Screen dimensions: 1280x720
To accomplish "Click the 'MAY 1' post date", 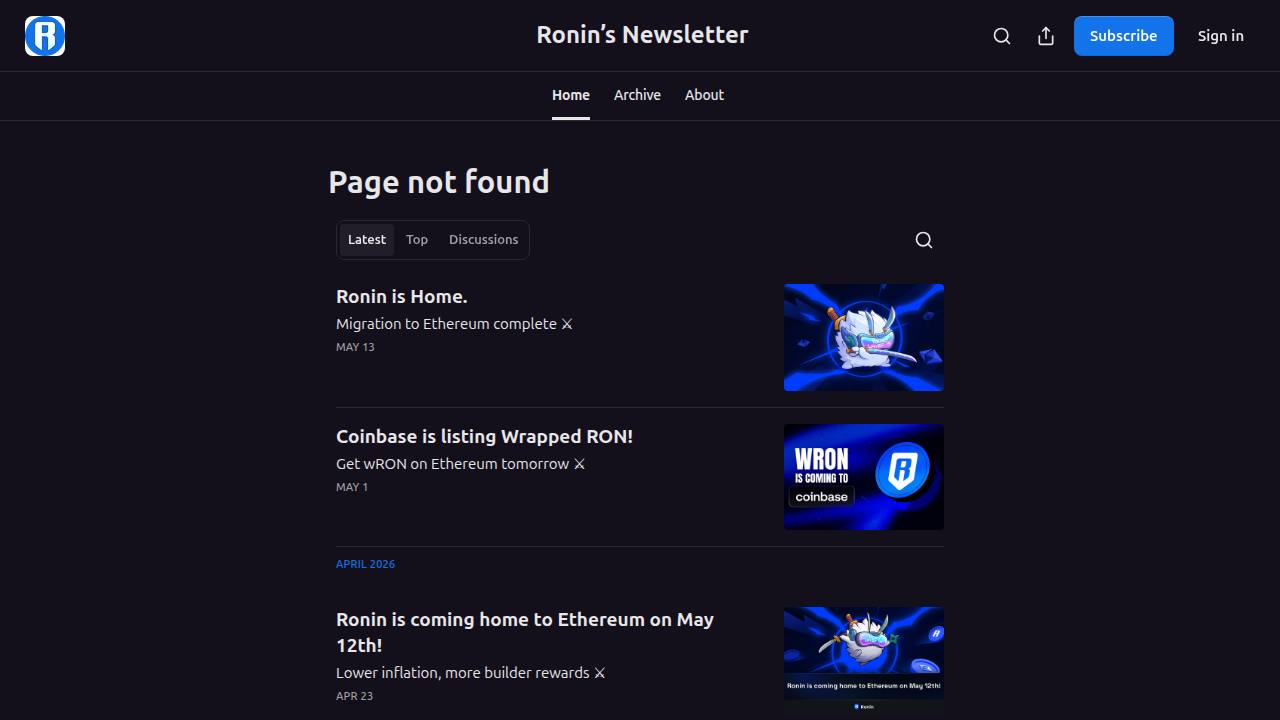I will coord(352,487).
